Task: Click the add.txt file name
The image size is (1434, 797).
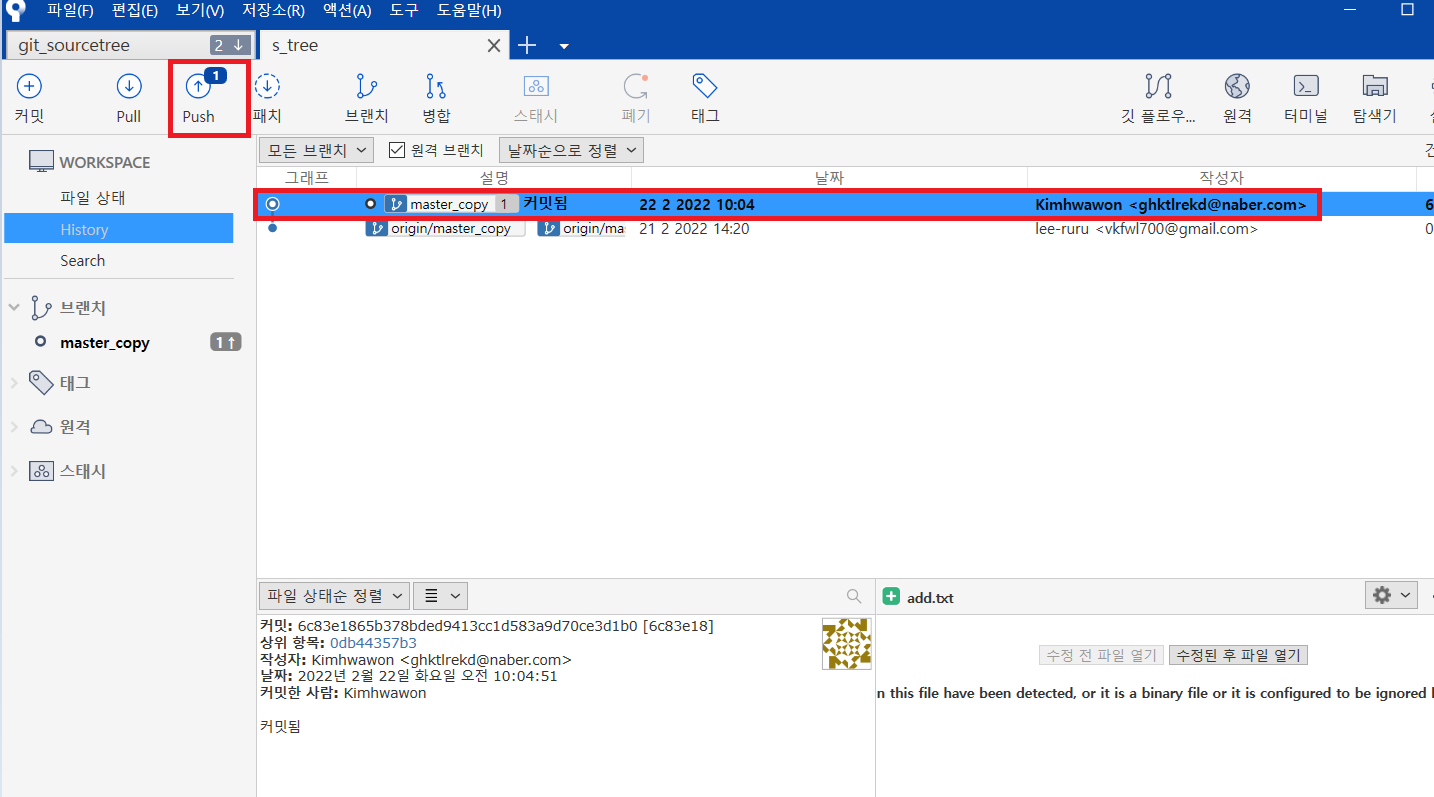Action: pyautogui.click(x=930, y=598)
